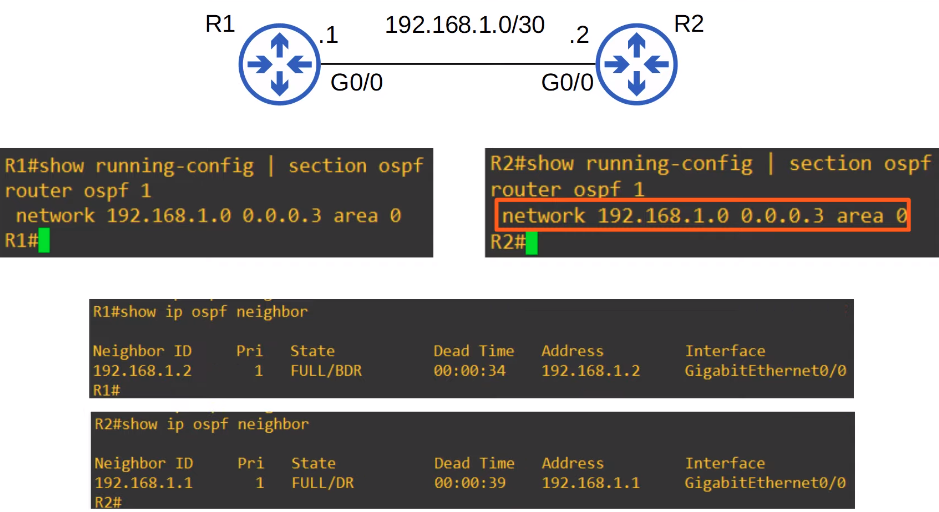This screenshot has width=939, height=512.
Task: Click GigabitEthernet0/0 in R2 neighbor output
Action: tap(765, 483)
